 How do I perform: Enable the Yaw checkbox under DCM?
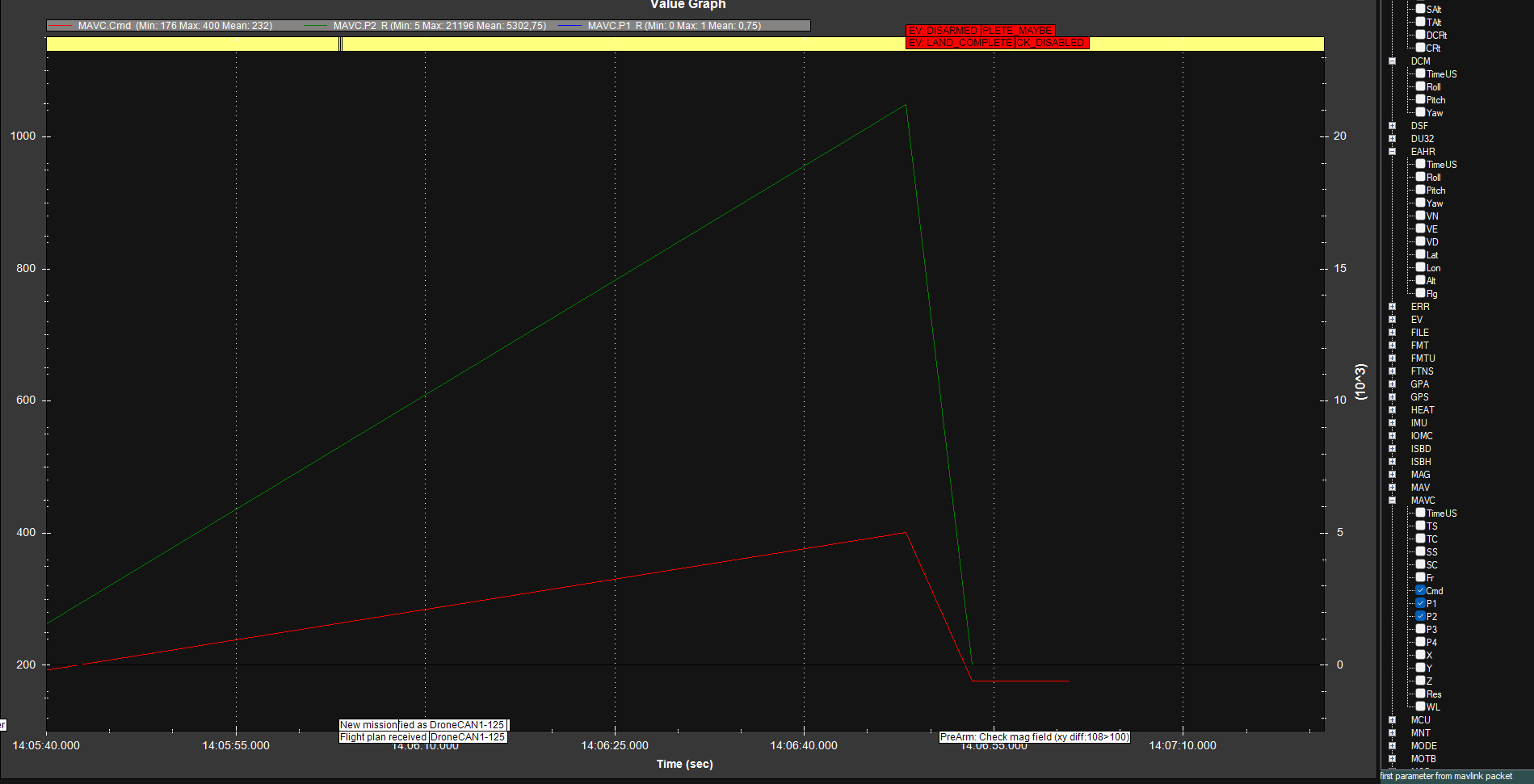(x=1420, y=113)
